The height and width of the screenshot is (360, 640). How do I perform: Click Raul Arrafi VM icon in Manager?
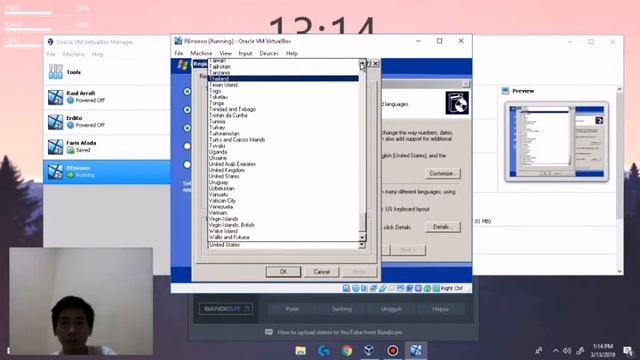pyautogui.click(x=56, y=97)
